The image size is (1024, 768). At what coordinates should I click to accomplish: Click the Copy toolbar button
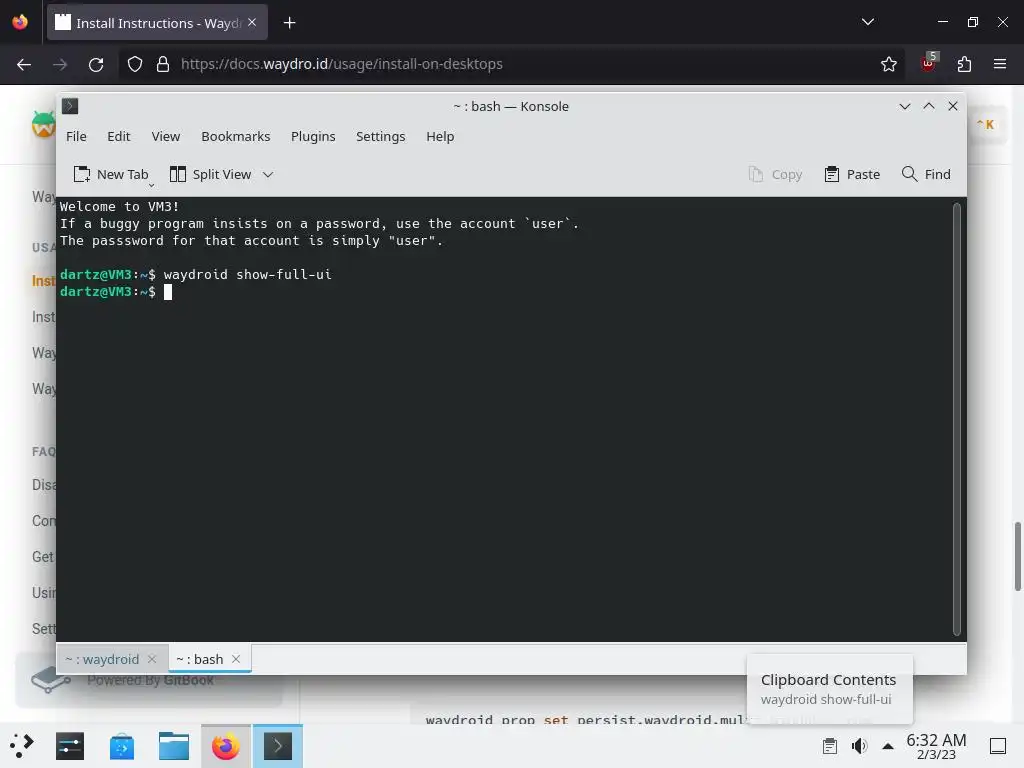(x=775, y=174)
